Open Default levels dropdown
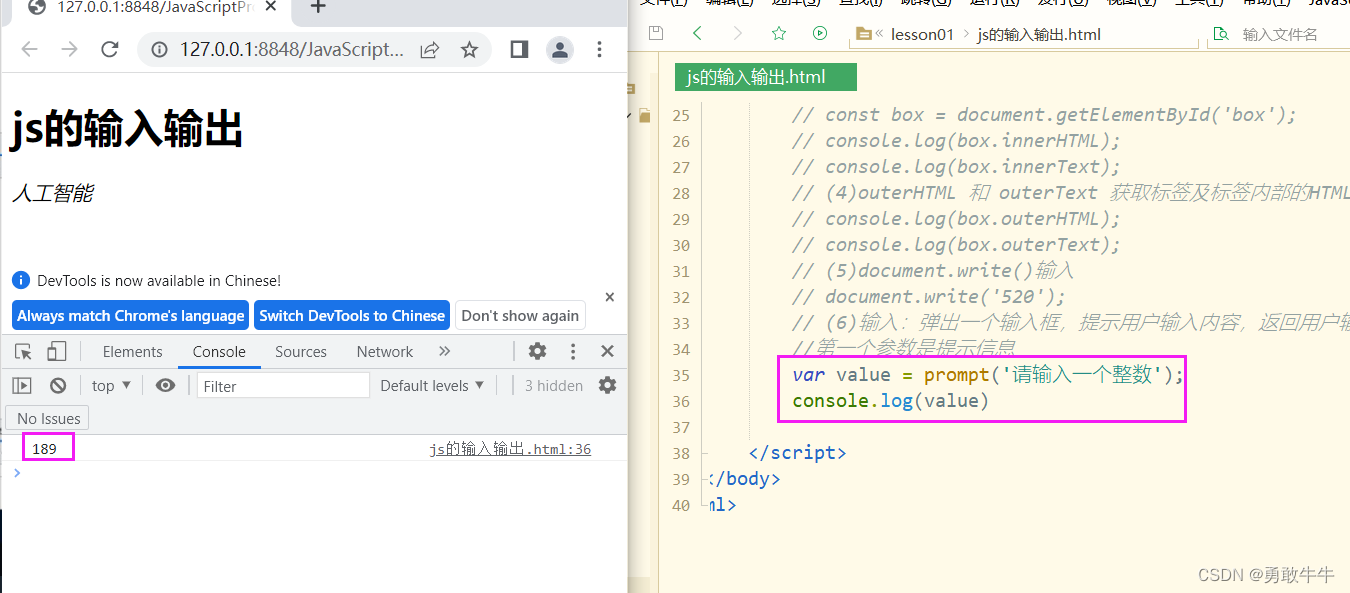 click(432, 385)
